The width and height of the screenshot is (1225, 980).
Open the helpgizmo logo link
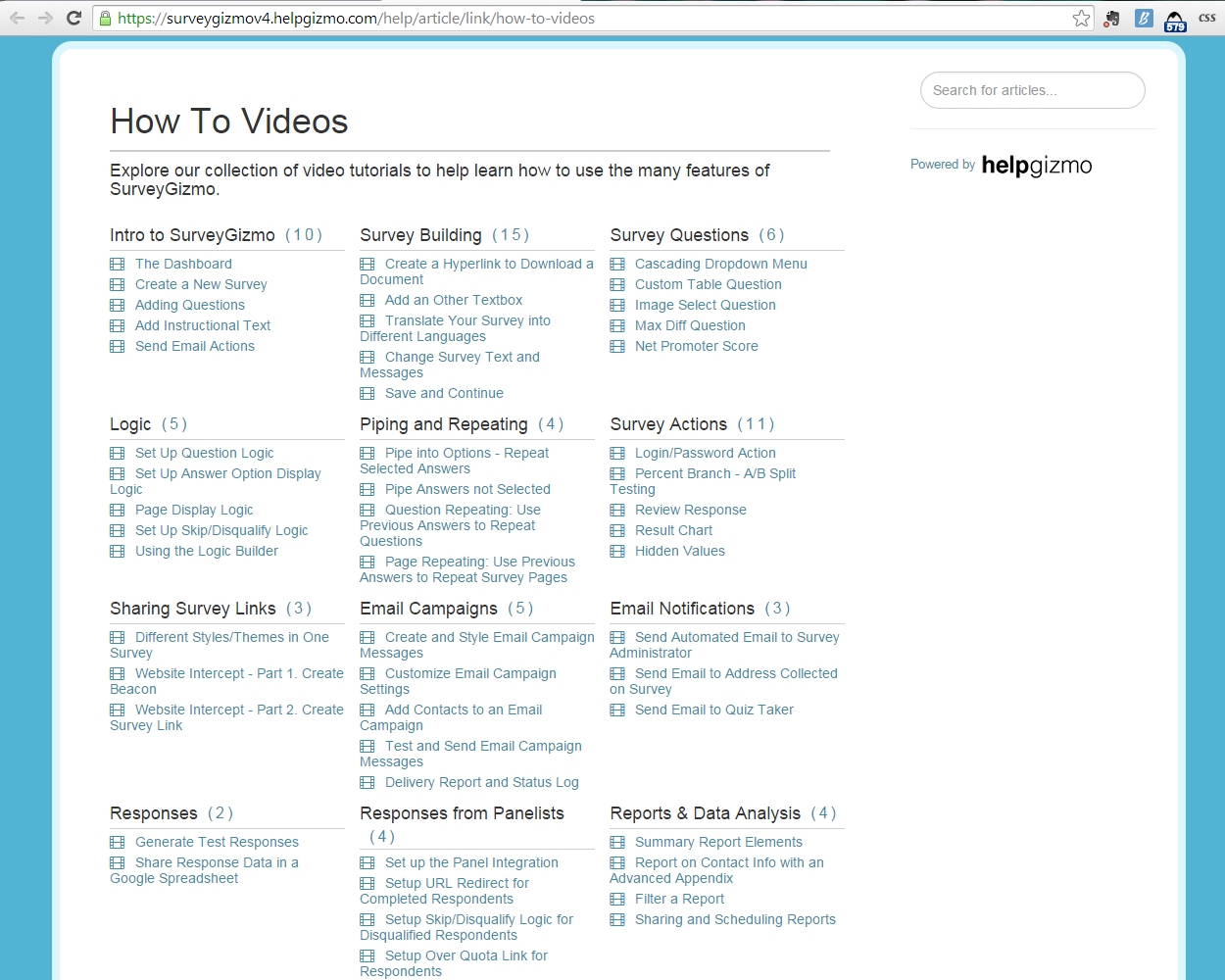click(x=1036, y=166)
